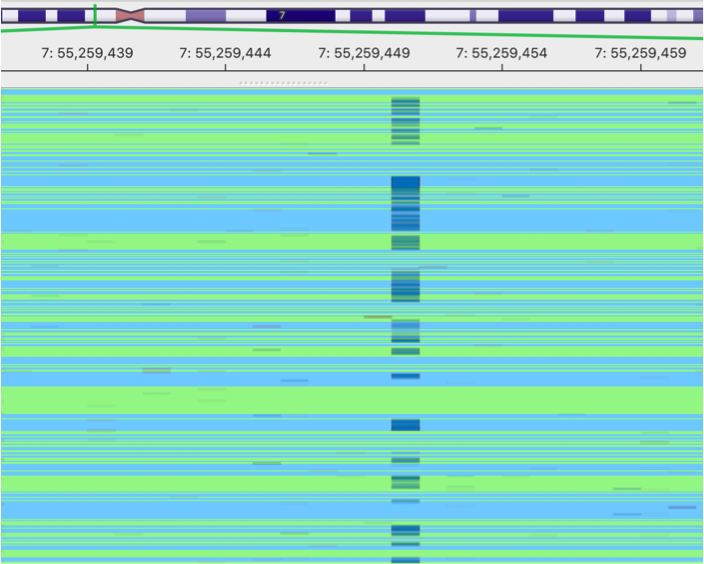Click the chromosome label "7" on ideogram
This screenshot has height=564, width=704.
[282, 16]
